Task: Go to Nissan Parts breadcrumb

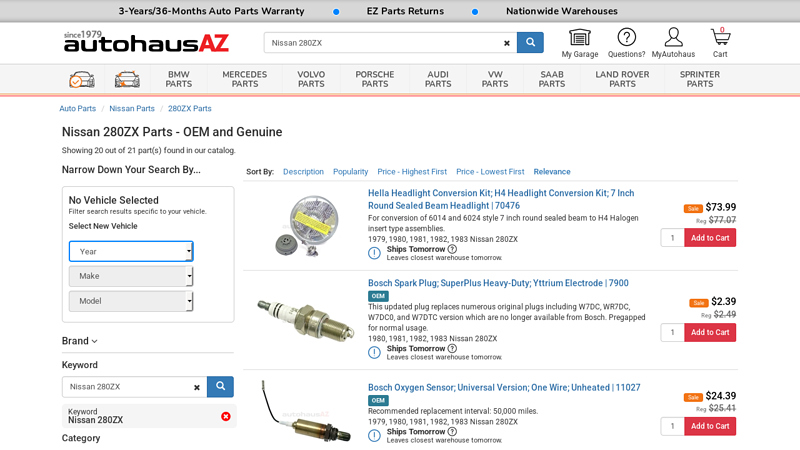Action: (x=132, y=109)
